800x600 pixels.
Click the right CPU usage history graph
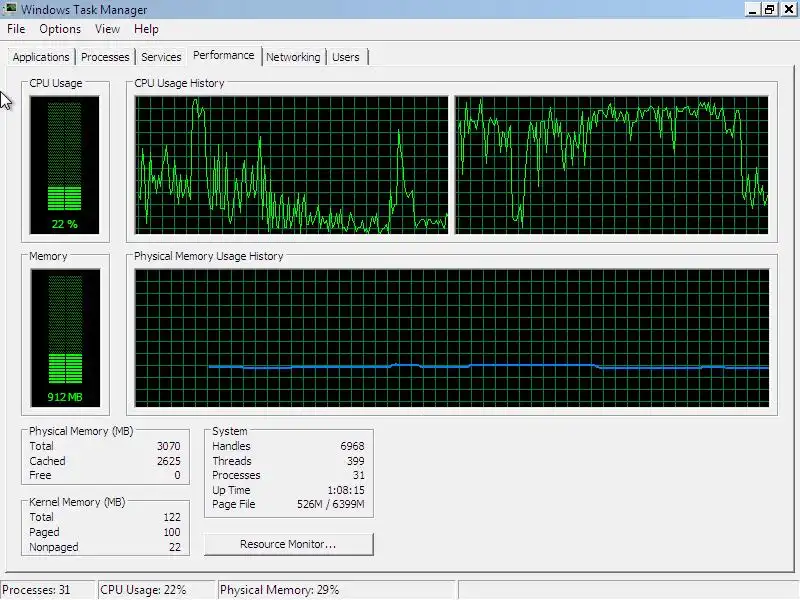click(612, 165)
